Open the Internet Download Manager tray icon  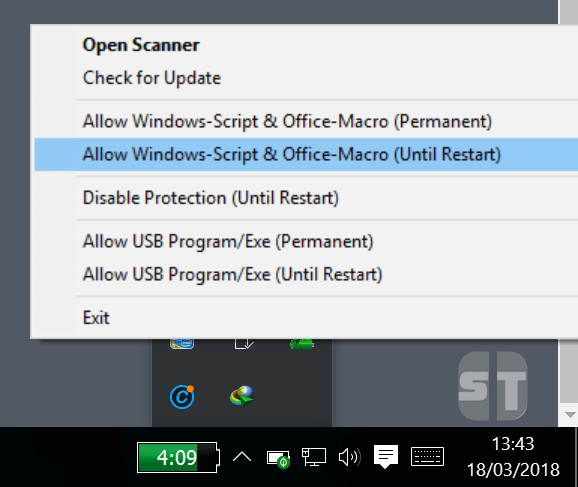(x=242, y=396)
